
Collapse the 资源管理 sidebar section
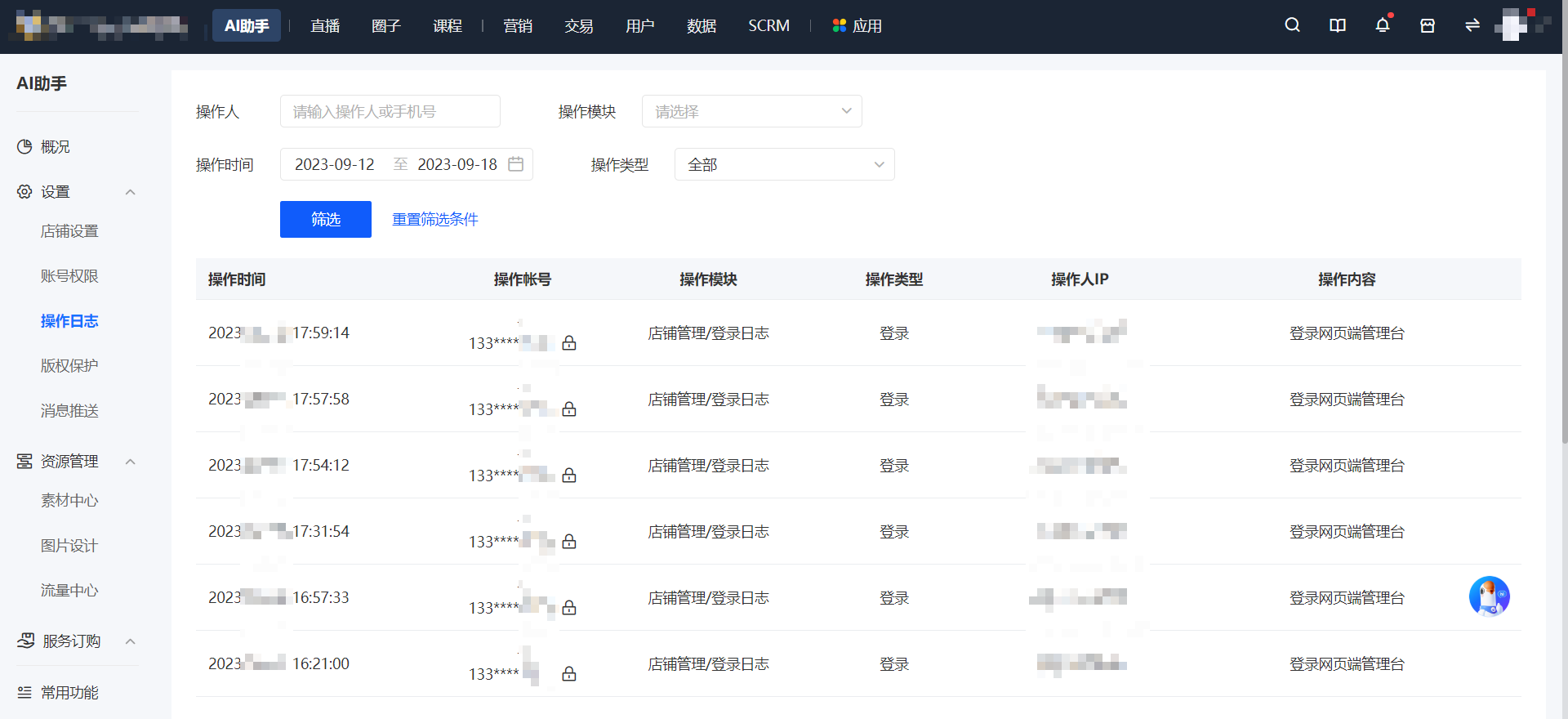tap(130, 462)
